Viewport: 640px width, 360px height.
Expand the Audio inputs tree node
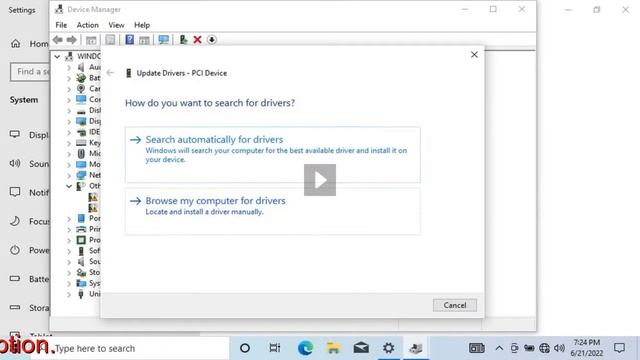(x=69, y=67)
